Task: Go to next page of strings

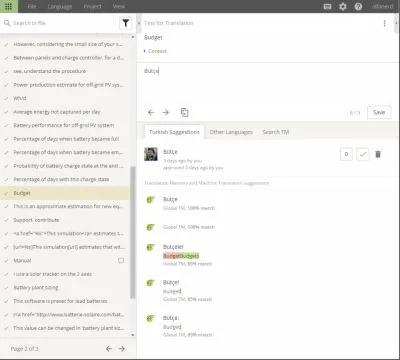Action: click(x=122, y=349)
